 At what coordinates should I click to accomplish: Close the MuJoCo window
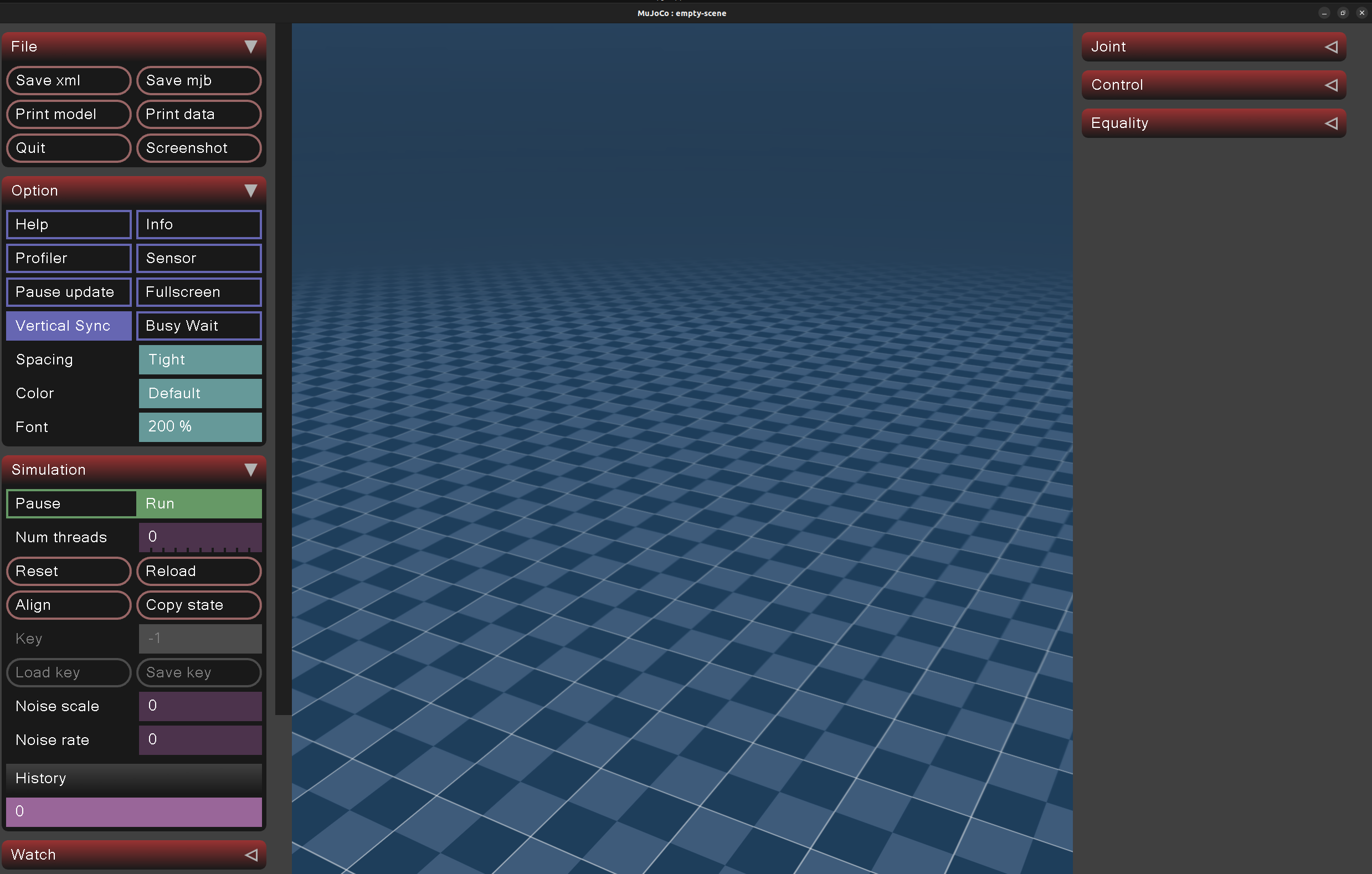(x=1361, y=13)
